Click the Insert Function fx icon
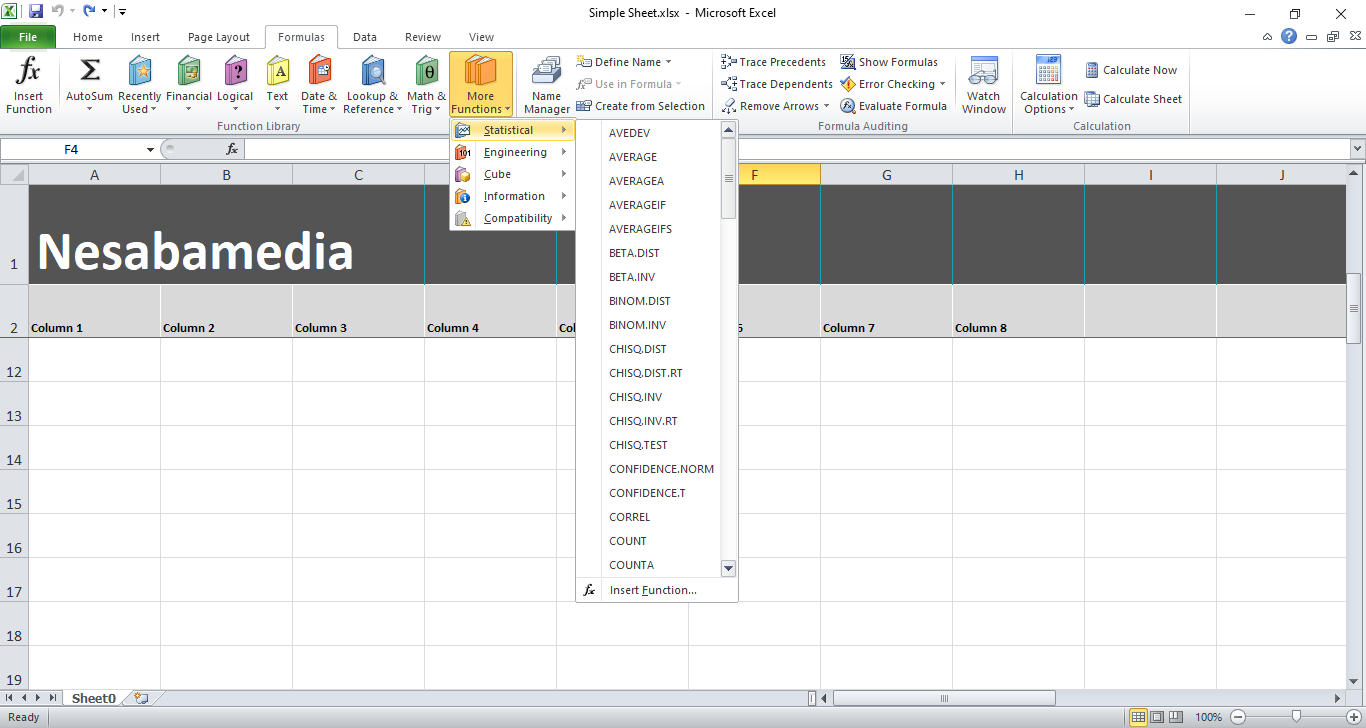The height and width of the screenshot is (728, 1366). tap(29, 72)
